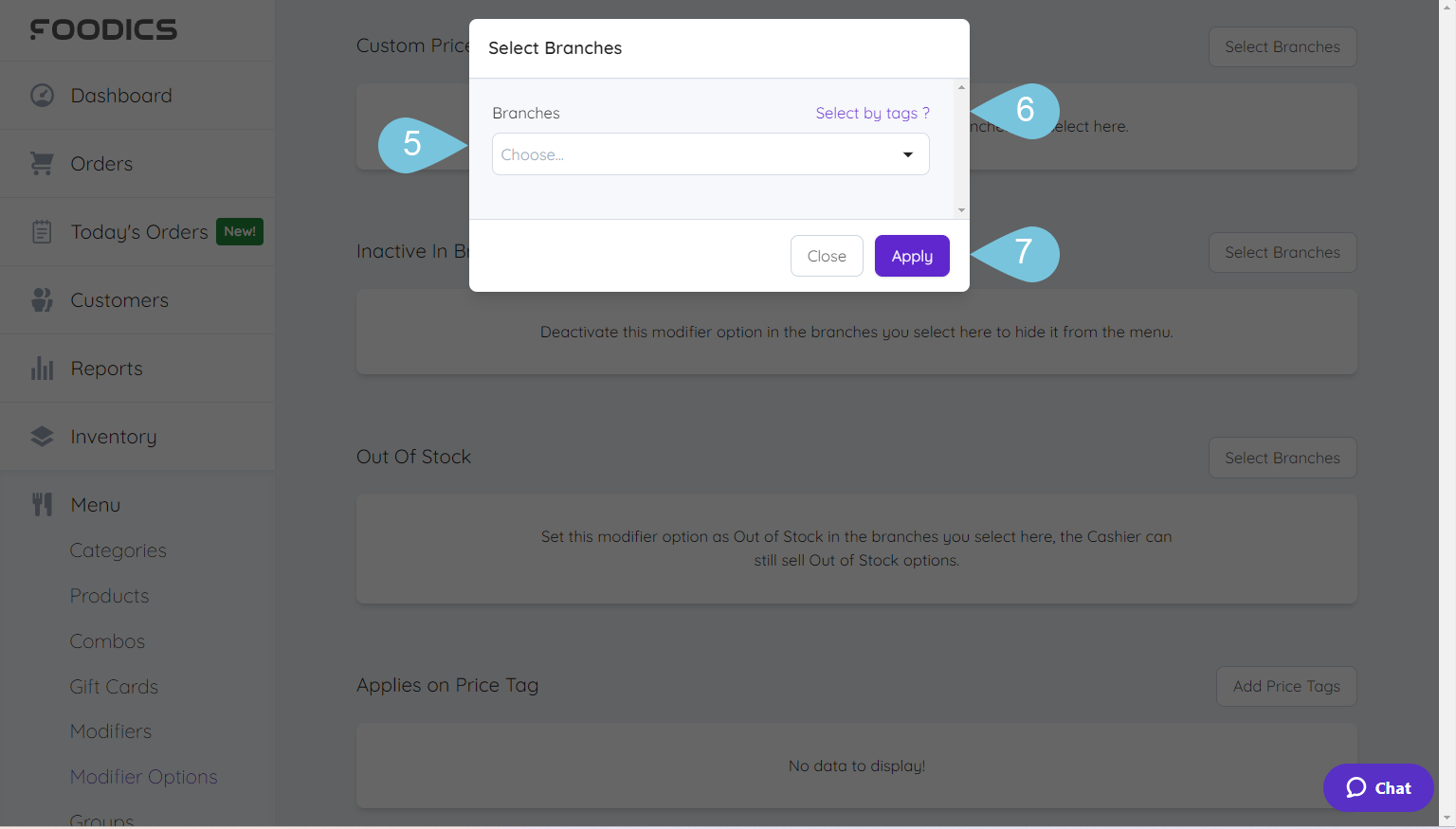Viewport: 1456px width, 829px height.
Task: Click the Foodics logo
Action: (103, 29)
